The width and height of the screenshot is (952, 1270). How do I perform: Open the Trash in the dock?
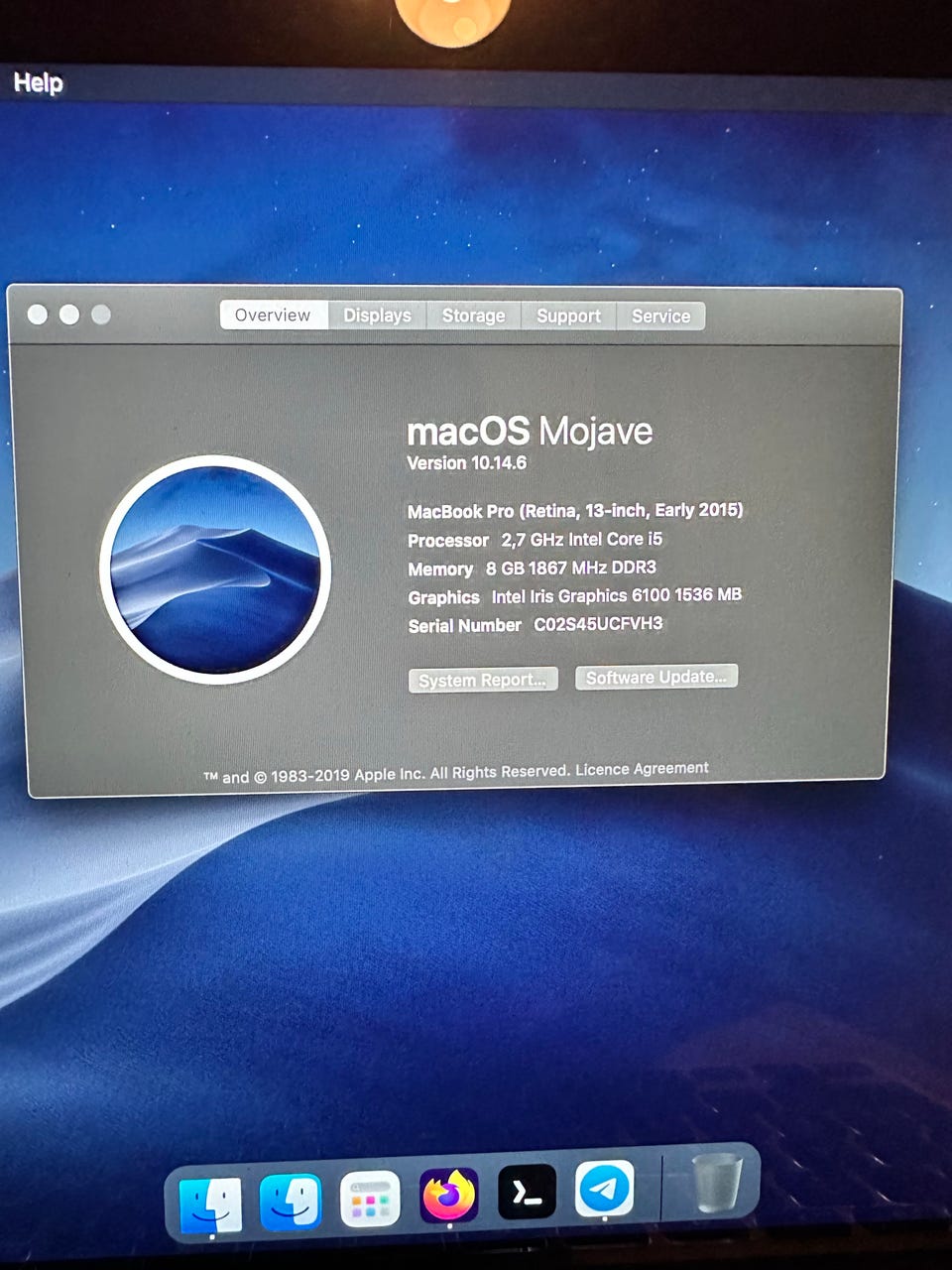tap(717, 1182)
